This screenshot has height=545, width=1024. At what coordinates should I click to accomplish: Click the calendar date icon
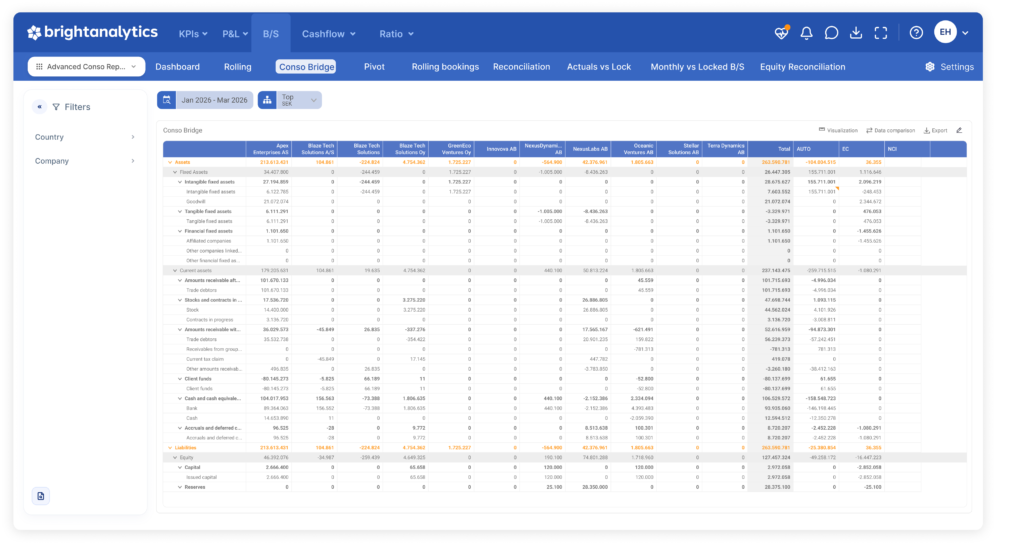(x=167, y=100)
